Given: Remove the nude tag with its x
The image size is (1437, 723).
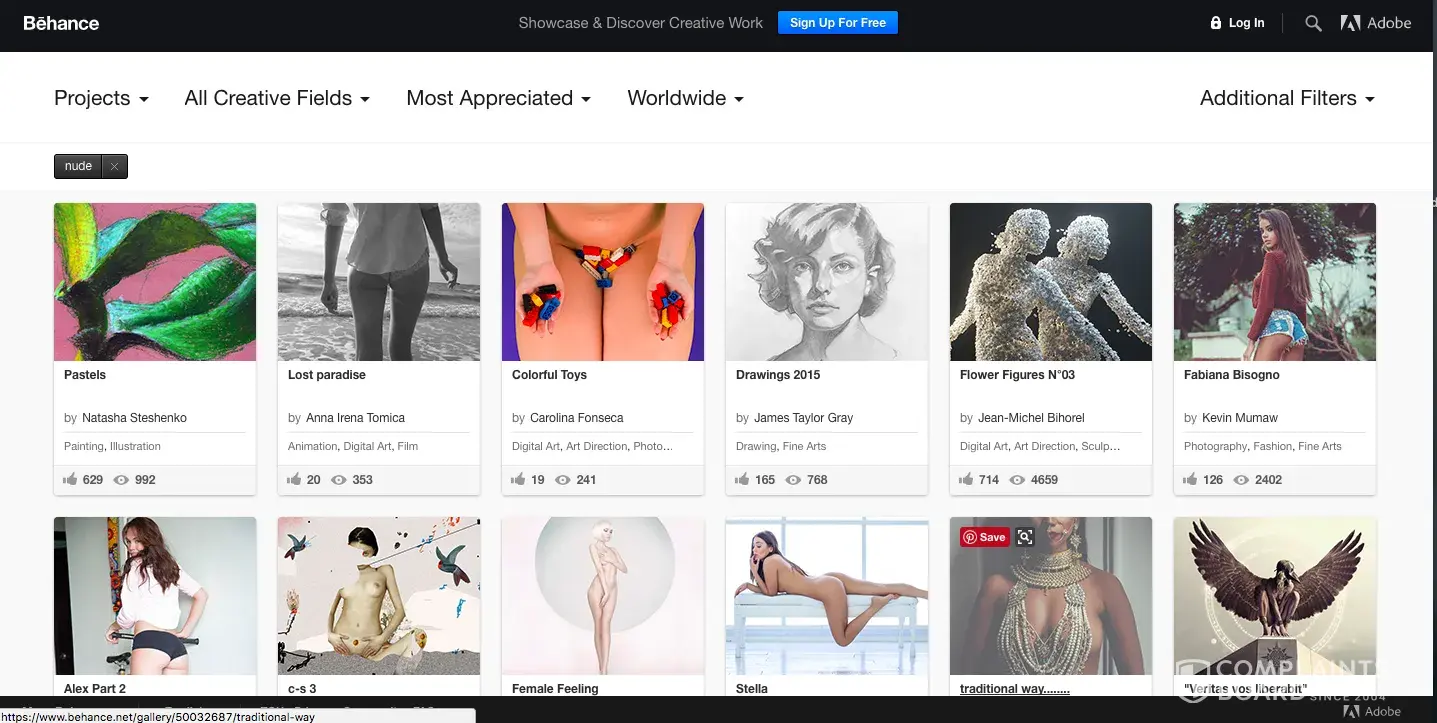Looking at the screenshot, I should pos(114,167).
